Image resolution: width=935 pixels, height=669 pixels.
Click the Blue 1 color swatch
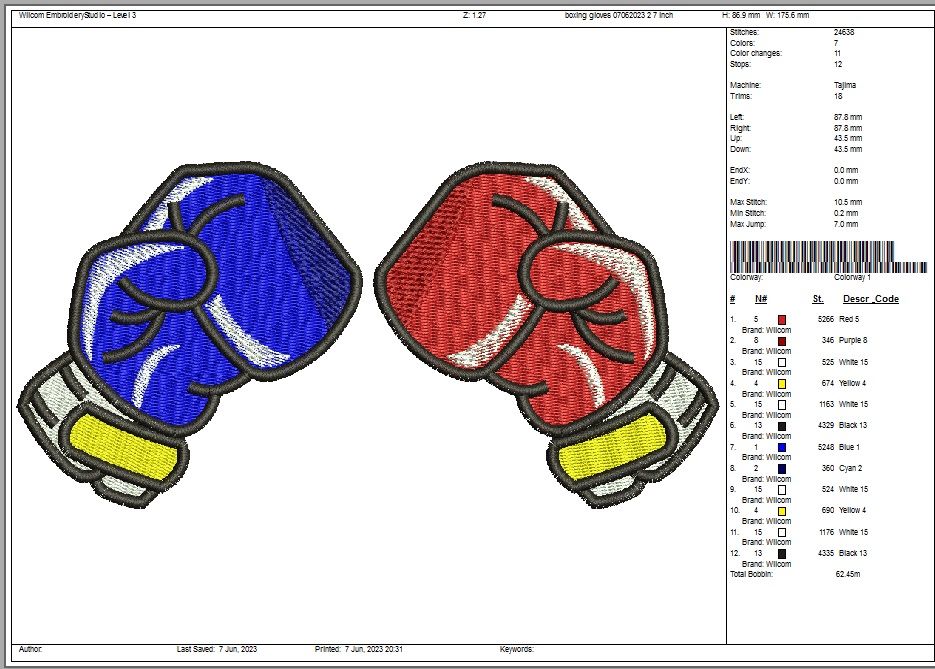pyautogui.click(x=782, y=447)
